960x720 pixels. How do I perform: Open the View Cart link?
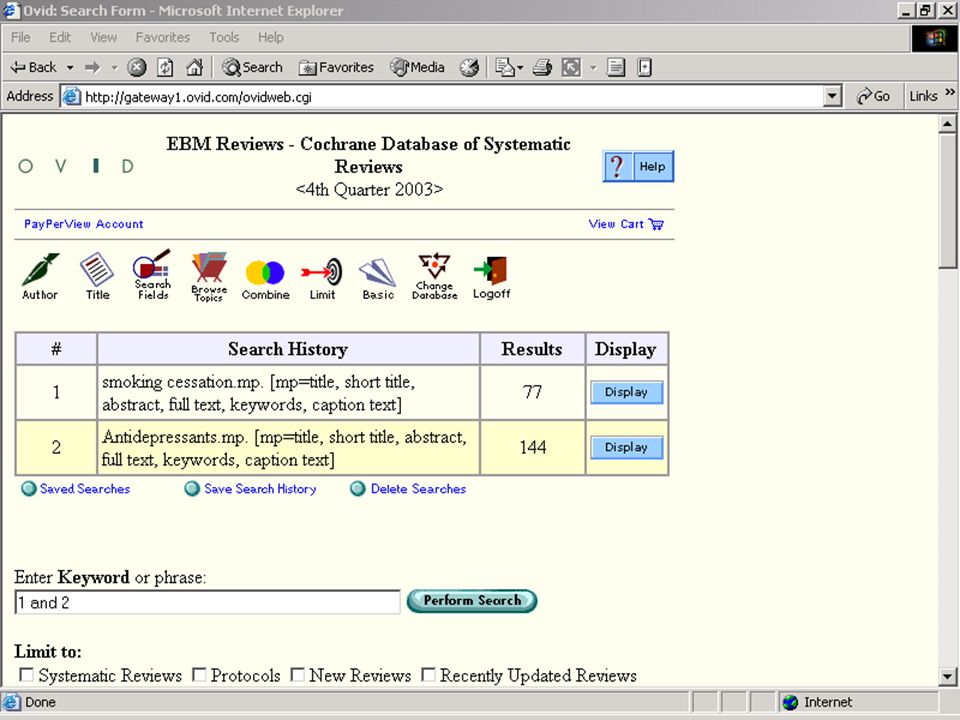616,224
